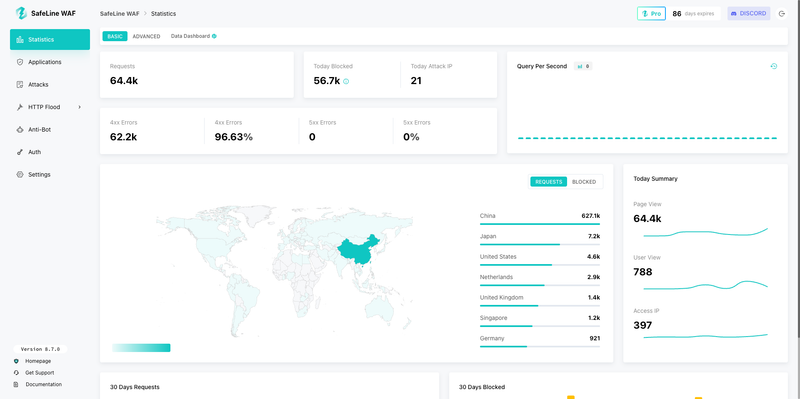Click the Today Attack IP value 21
The width and height of the screenshot is (800, 399).
click(x=416, y=81)
